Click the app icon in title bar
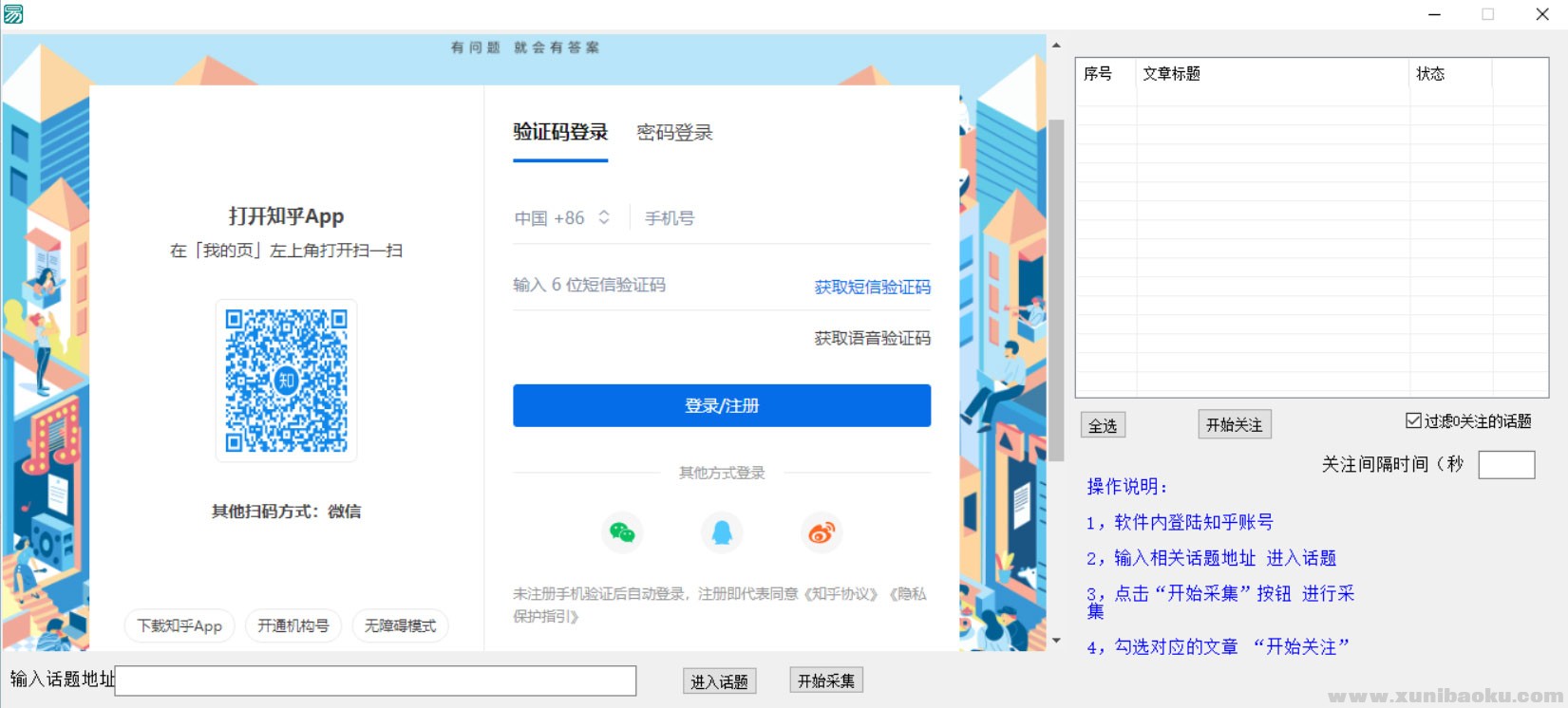 (x=13, y=13)
